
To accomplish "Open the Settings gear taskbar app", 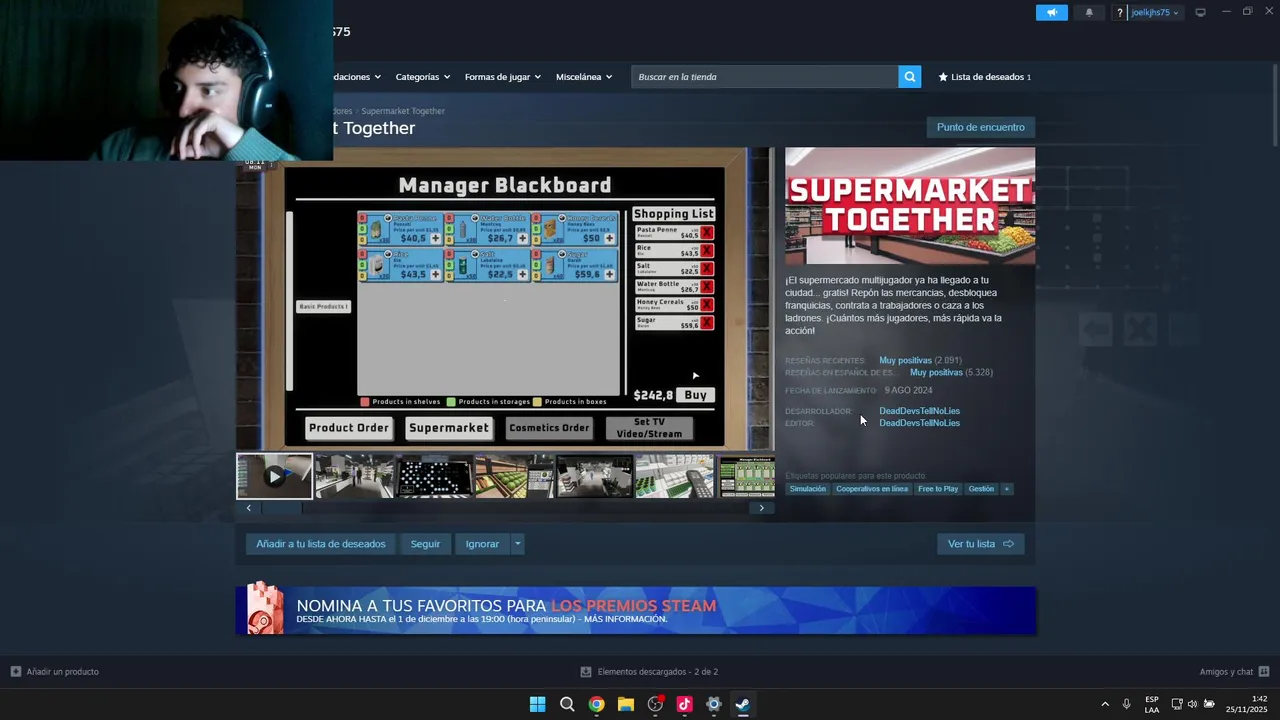I will 713,704.
